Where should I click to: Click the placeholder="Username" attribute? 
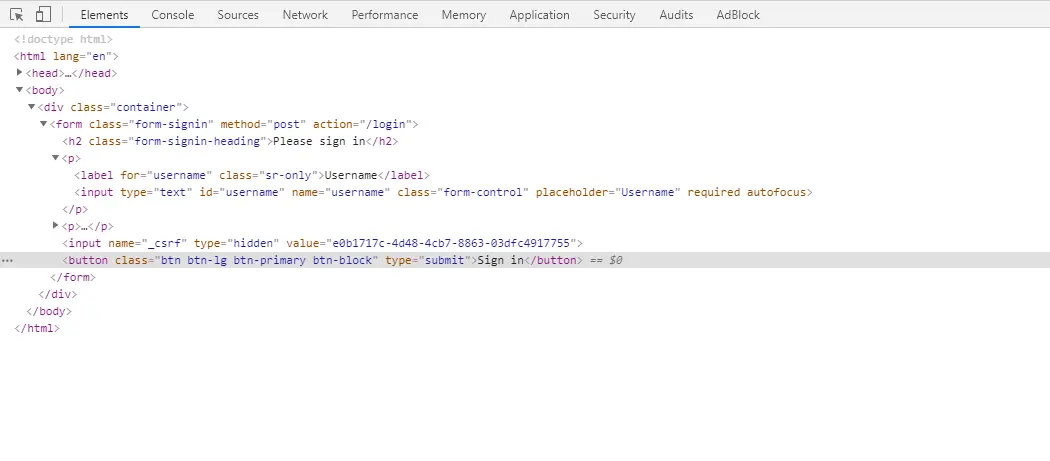(x=608, y=192)
